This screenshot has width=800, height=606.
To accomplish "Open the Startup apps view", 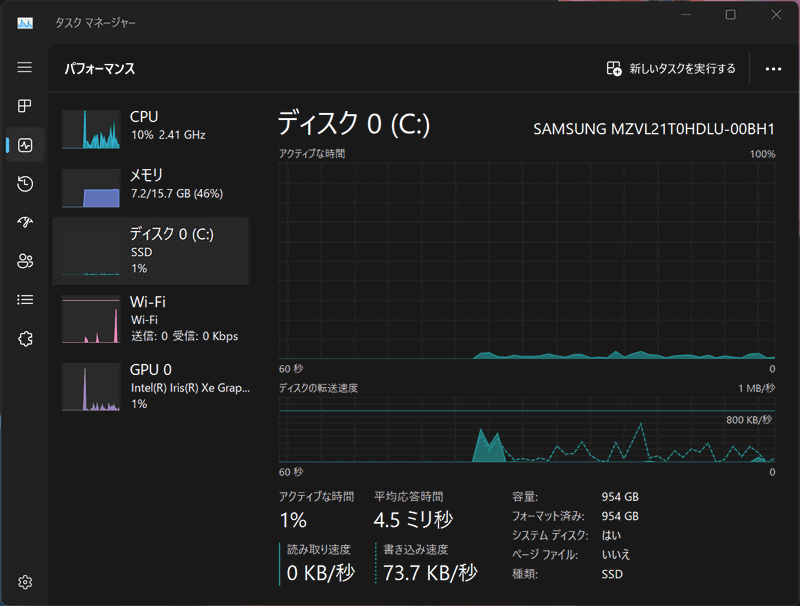I will [25, 222].
